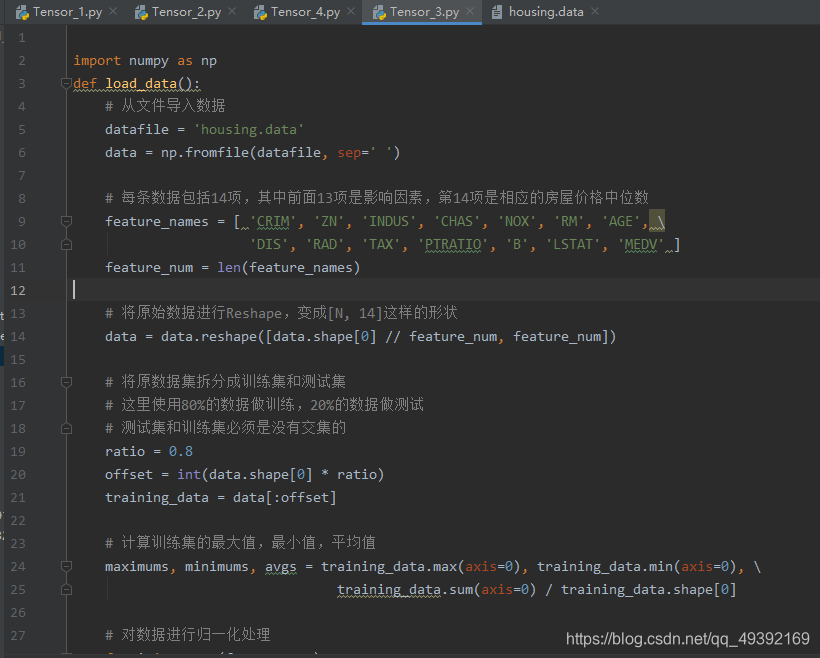Image resolution: width=820 pixels, height=658 pixels.
Task: Click the 'CRIM' string in feature_names
Action: click(x=273, y=221)
